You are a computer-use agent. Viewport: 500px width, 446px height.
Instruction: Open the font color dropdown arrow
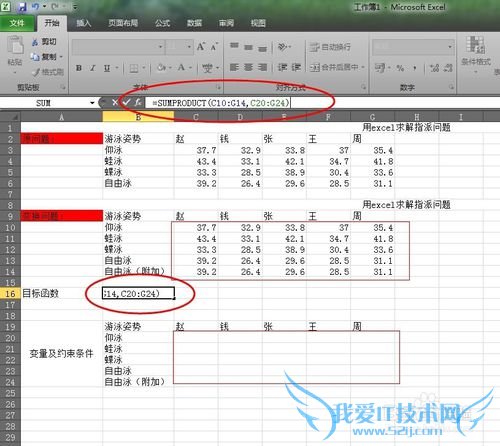click(191, 68)
